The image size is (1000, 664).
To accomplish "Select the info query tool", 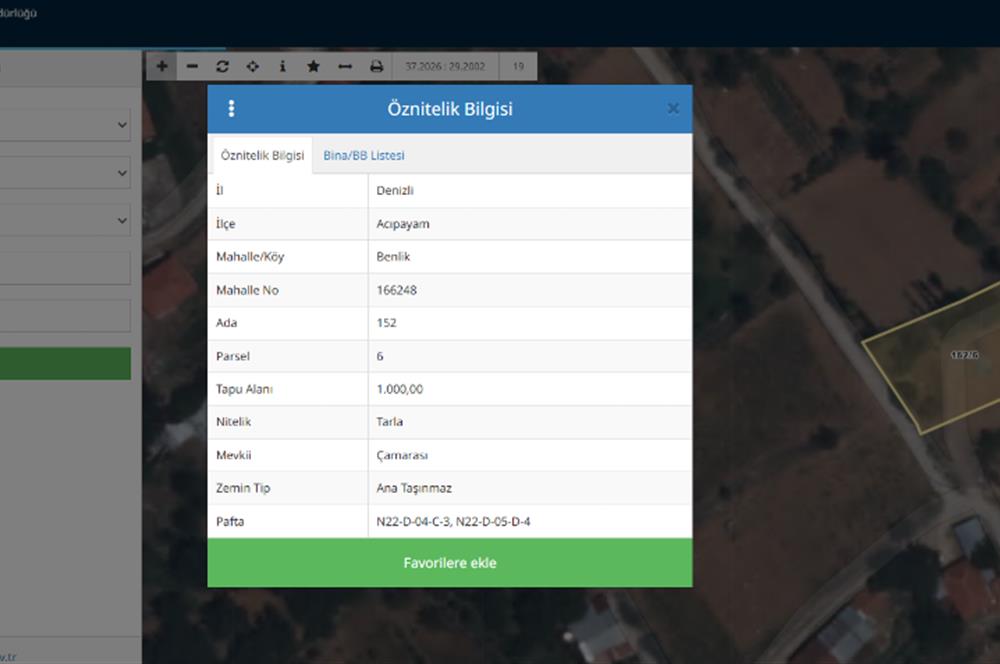I will pos(283,66).
